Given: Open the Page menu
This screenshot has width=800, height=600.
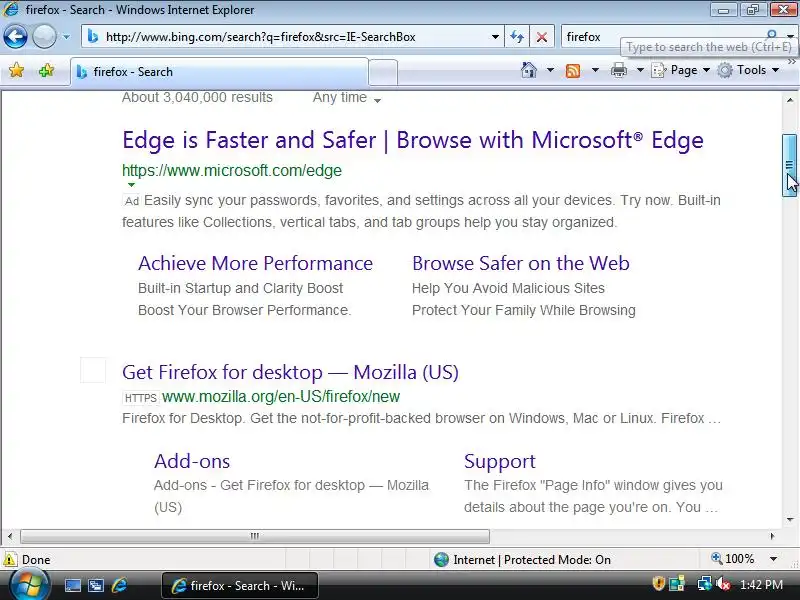Looking at the screenshot, I should click(x=681, y=70).
